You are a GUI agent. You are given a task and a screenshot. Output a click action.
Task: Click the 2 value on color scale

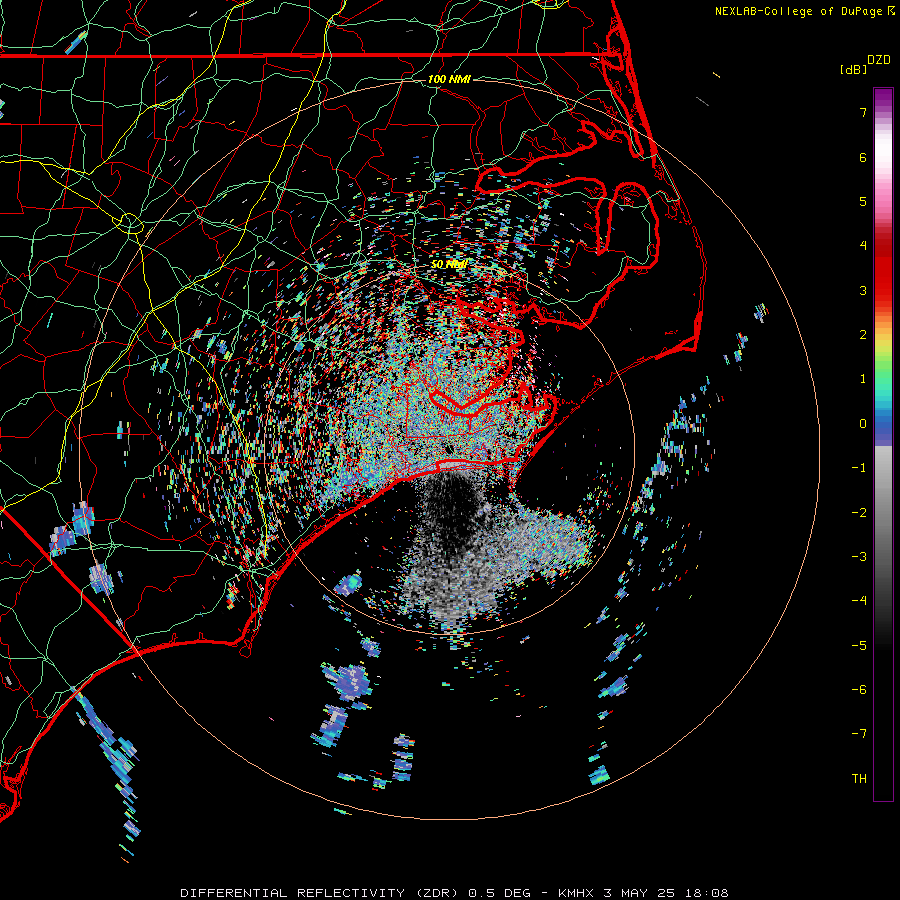tap(863, 335)
